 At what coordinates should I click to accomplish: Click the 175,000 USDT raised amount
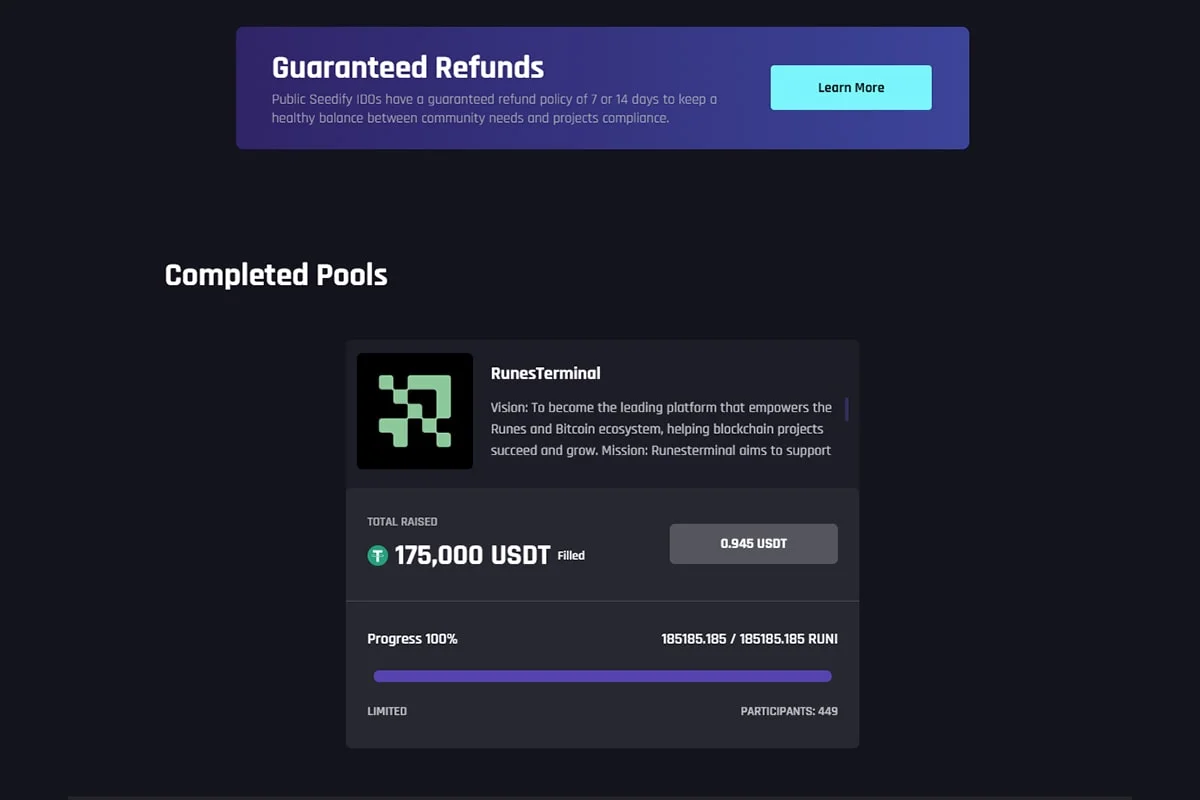[x=472, y=555]
